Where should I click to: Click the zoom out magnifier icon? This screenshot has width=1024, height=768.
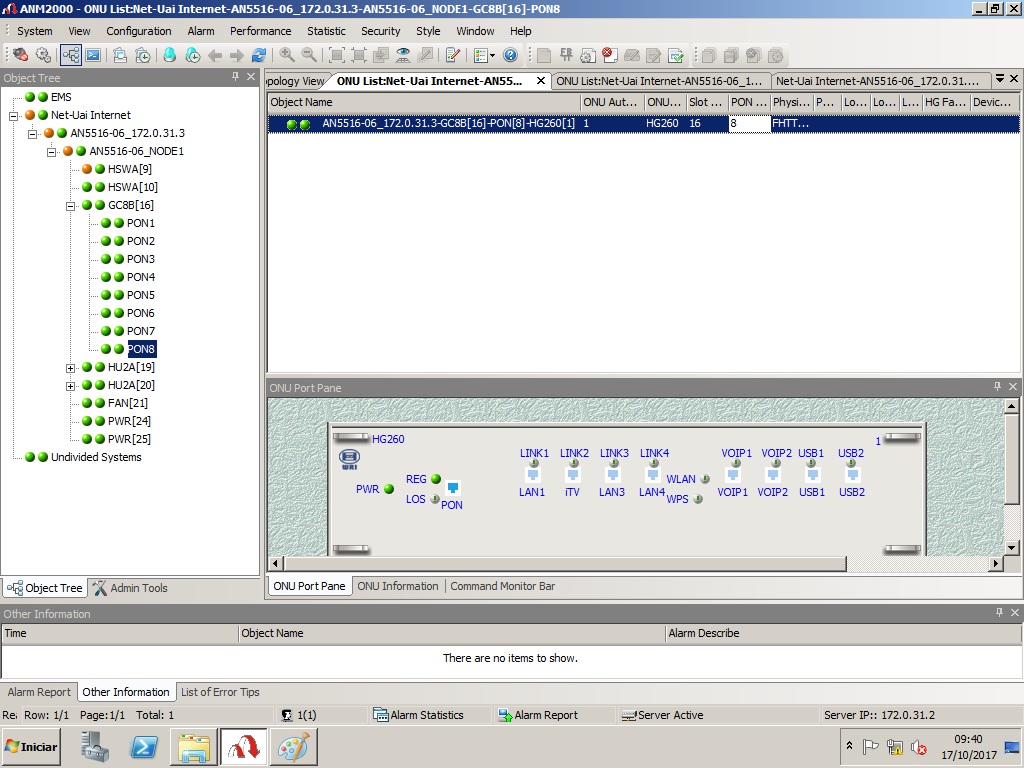point(309,56)
